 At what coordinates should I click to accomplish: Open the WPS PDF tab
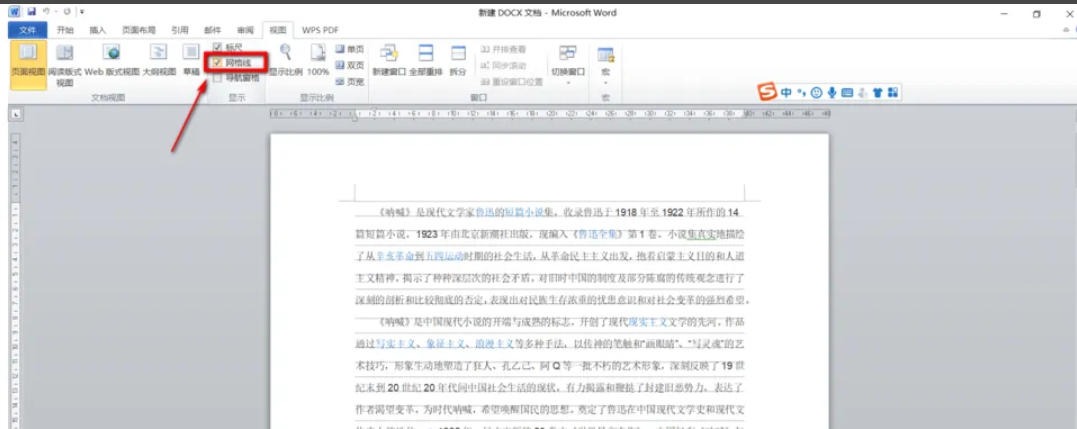[320, 30]
